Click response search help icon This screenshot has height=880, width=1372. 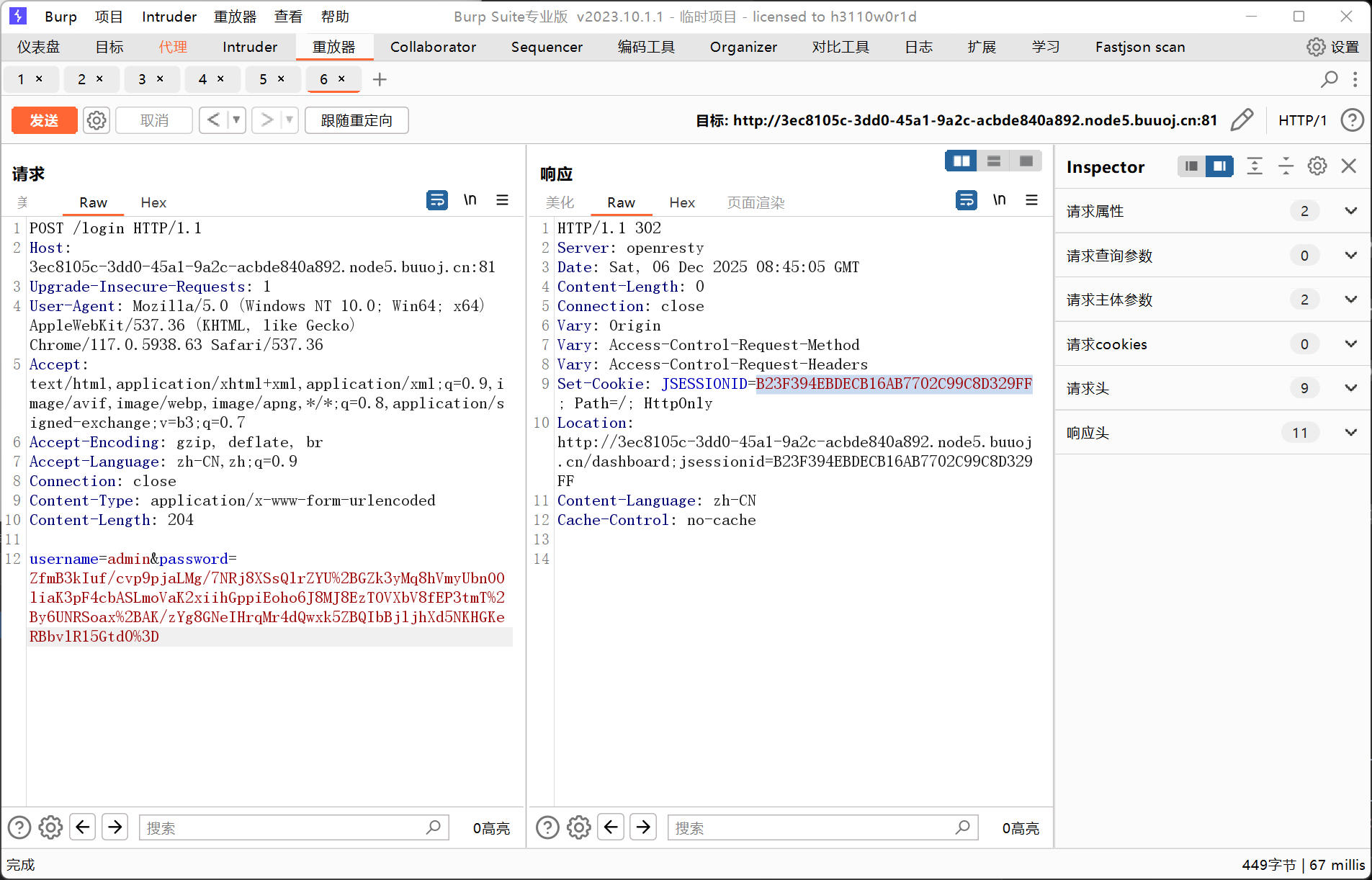547,827
